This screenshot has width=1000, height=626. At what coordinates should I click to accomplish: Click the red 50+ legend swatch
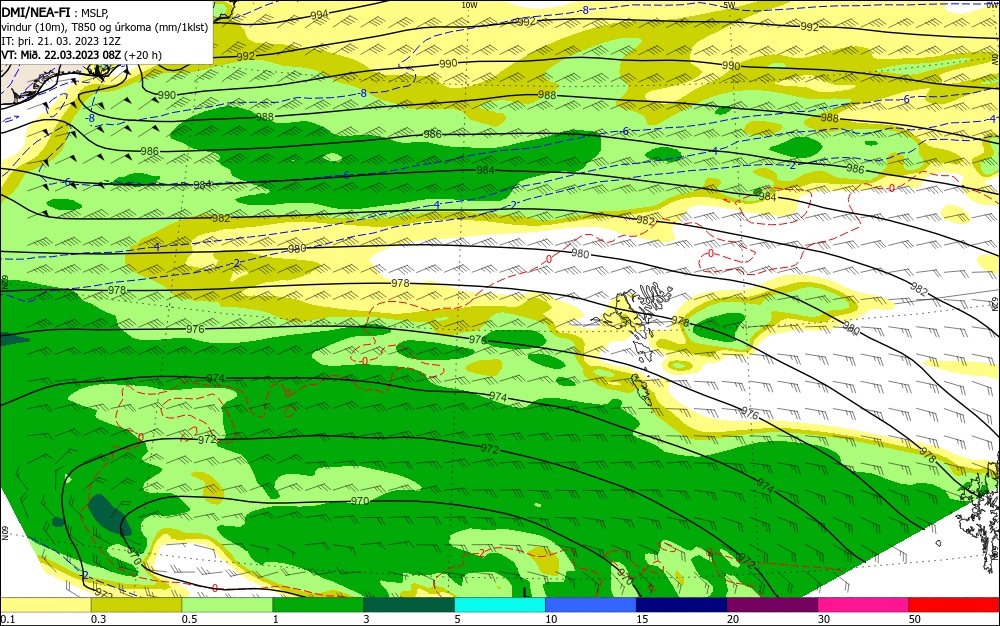coord(954,605)
